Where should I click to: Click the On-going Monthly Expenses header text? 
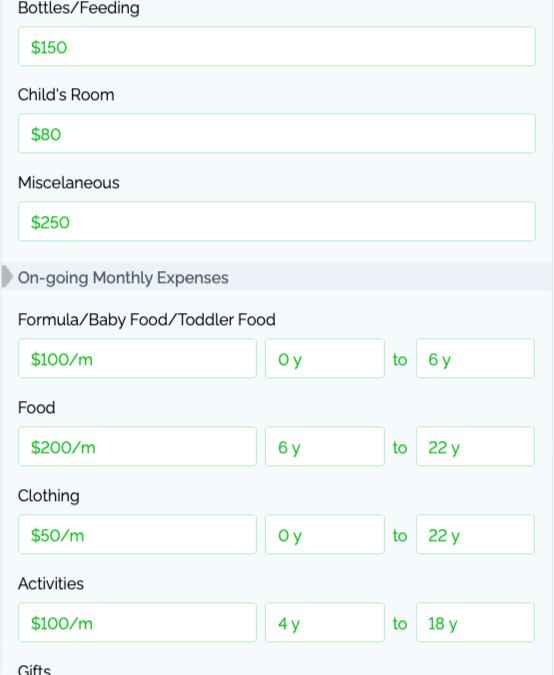(123, 278)
